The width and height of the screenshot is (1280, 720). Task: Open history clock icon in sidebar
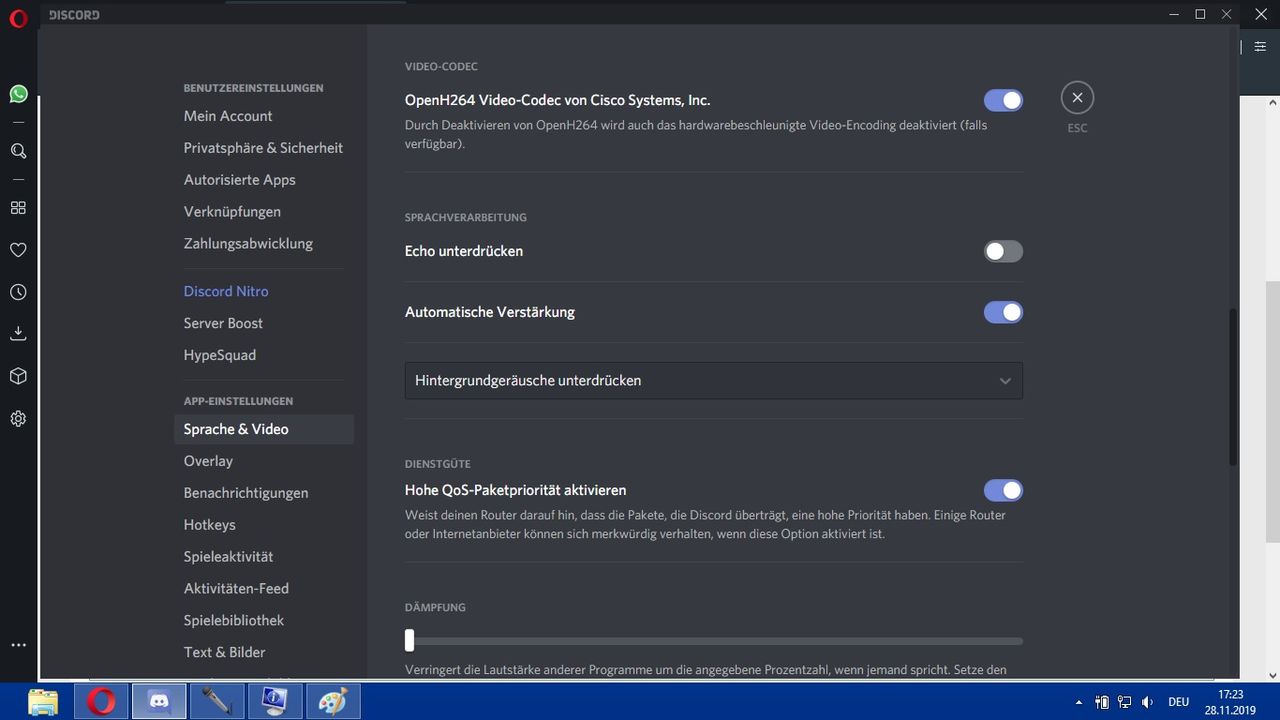(18, 293)
